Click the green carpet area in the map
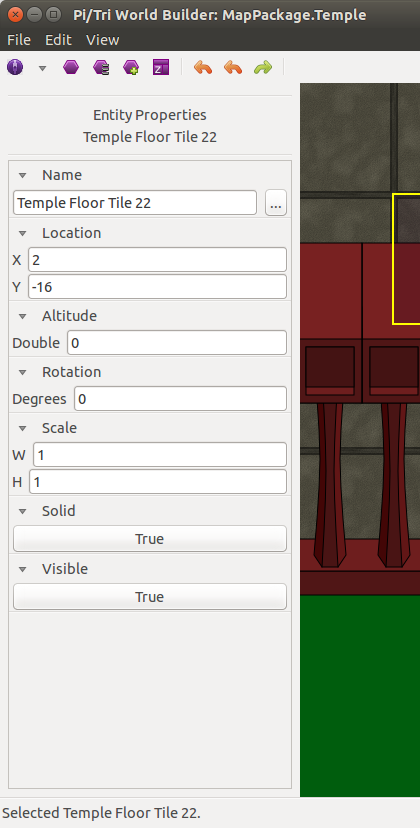This screenshot has height=828, width=420. click(360, 695)
